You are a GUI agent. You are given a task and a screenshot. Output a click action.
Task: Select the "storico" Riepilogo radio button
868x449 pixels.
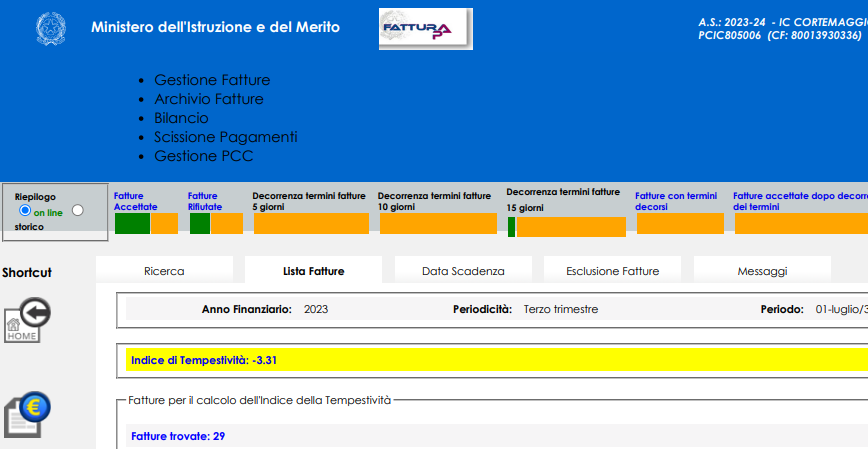(78, 211)
